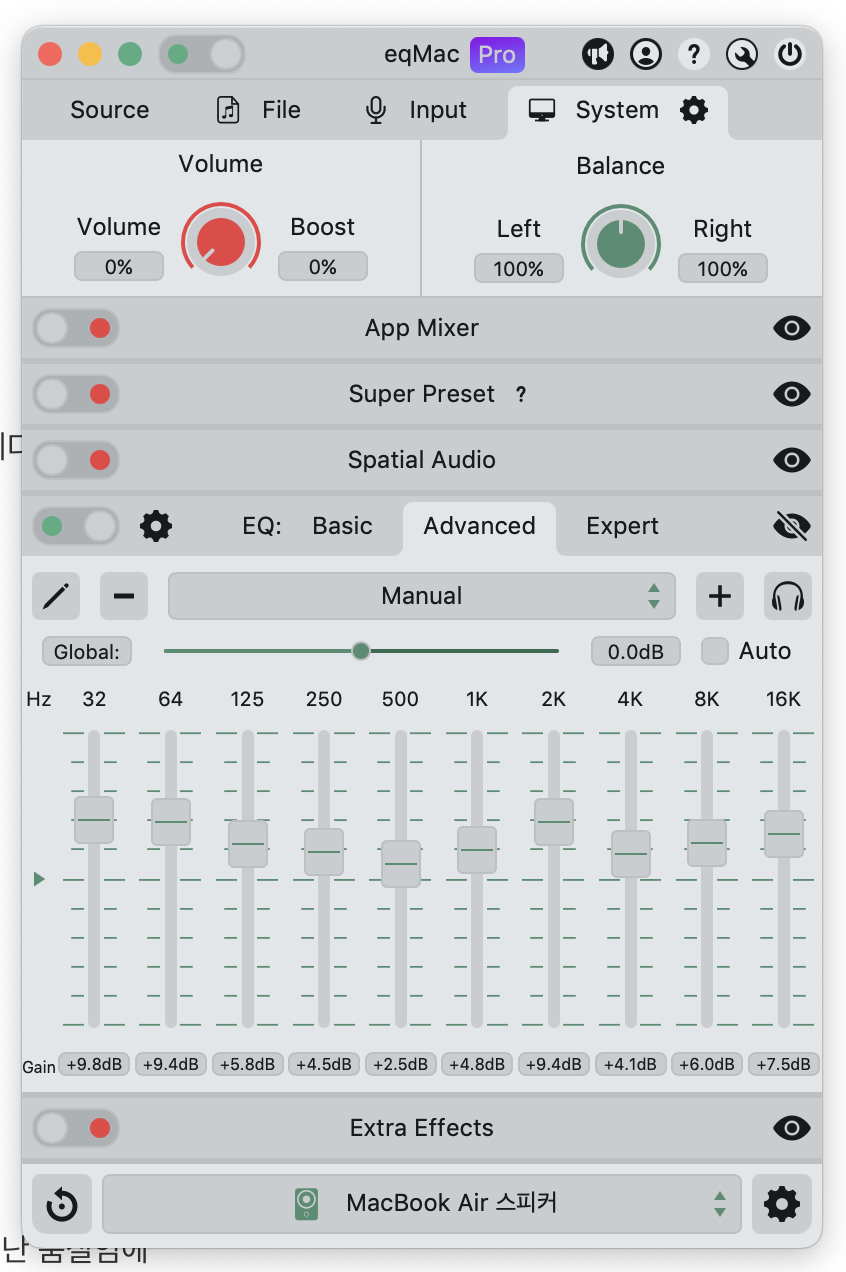Image resolution: width=846 pixels, height=1272 pixels.
Task: Click the Pro badge
Action: coord(497,54)
